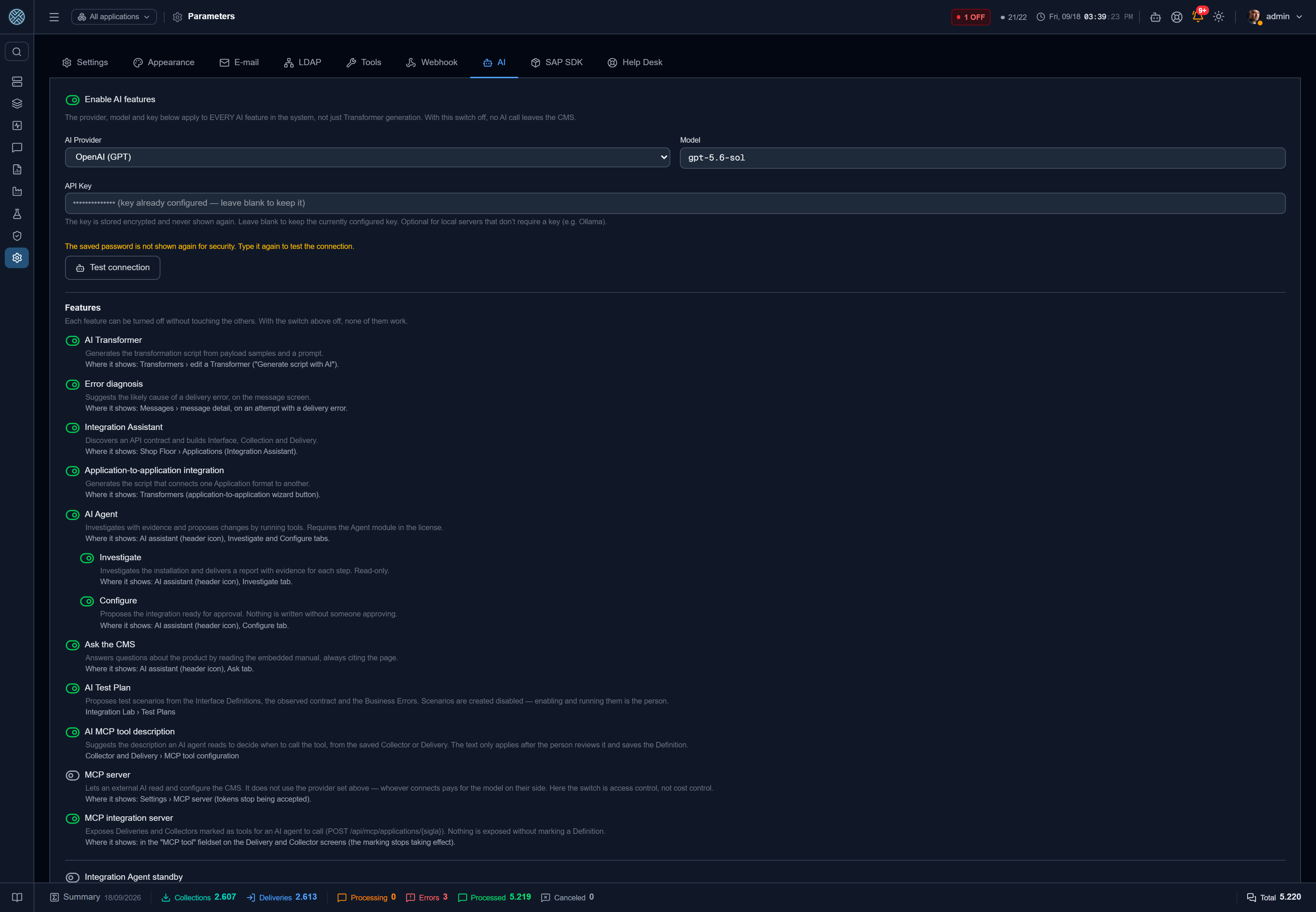This screenshot has width=1316, height=912.
Task: Expand the admin user menu
Action: click(1275, 16)
